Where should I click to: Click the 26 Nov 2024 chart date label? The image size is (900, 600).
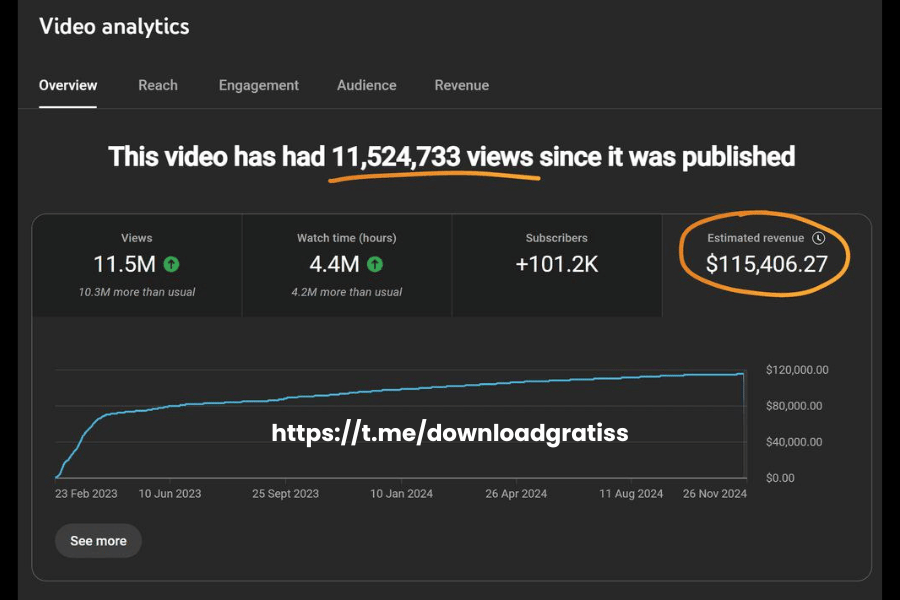[x=714, y=494]
